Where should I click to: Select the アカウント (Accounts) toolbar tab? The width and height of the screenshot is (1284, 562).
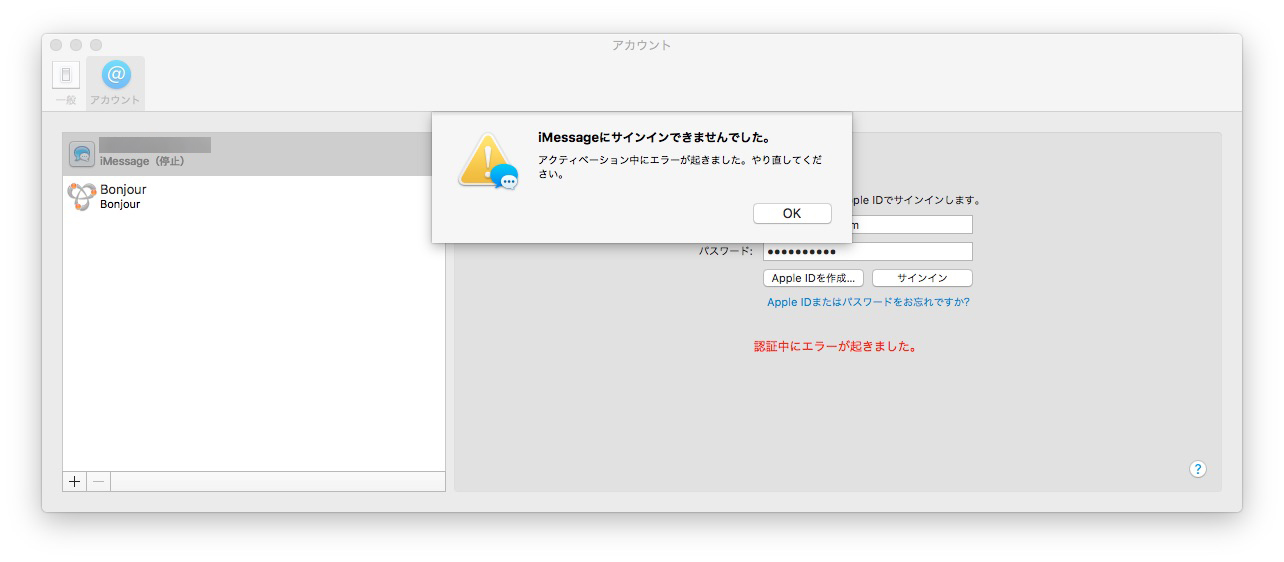pos(115,84)
